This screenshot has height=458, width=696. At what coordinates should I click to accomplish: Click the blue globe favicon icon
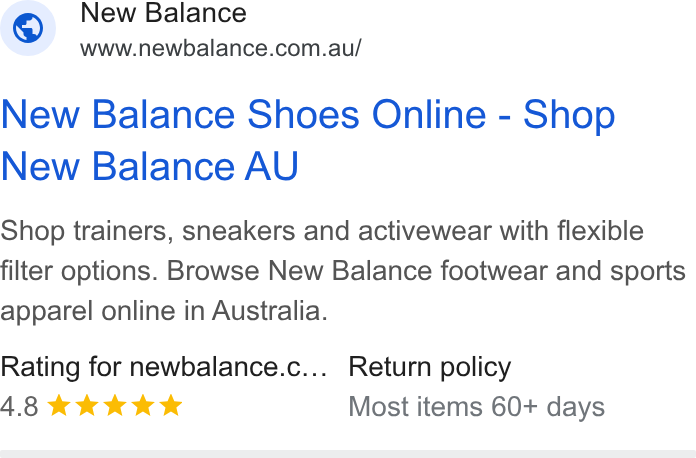[28, 28]
